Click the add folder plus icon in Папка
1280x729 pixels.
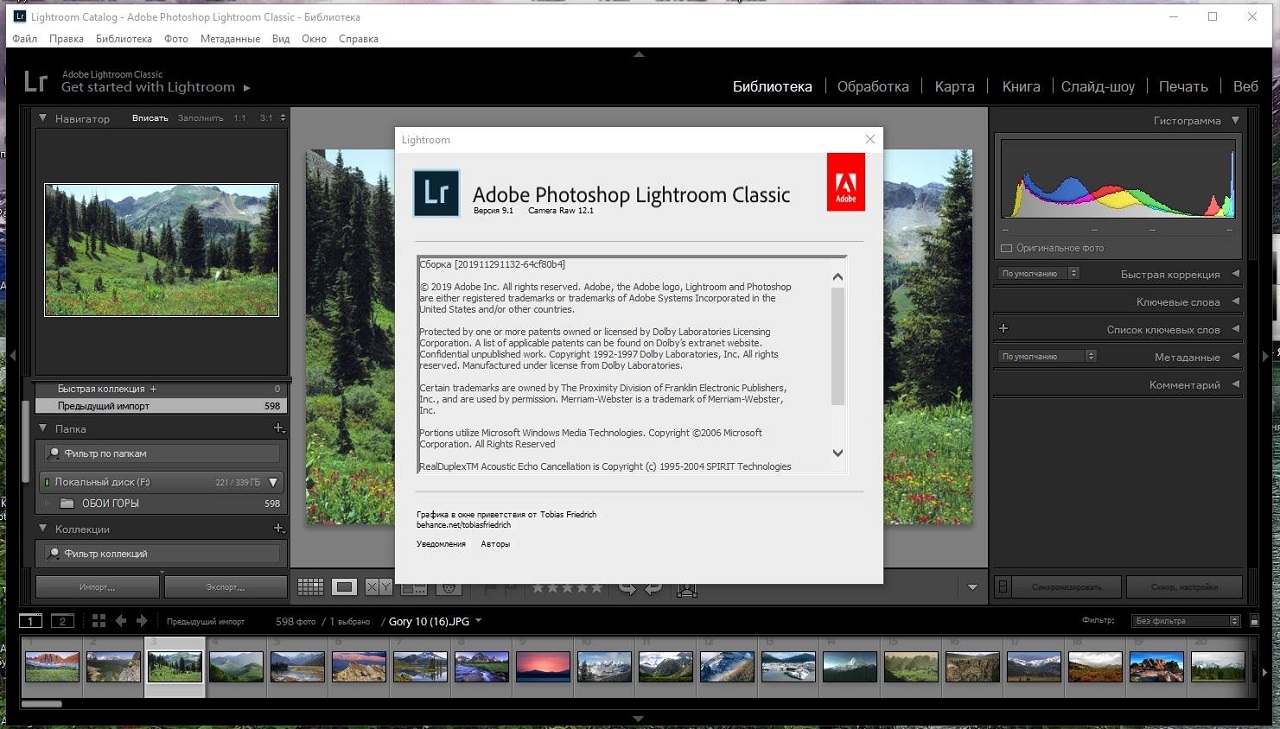(x=278, y=429)
